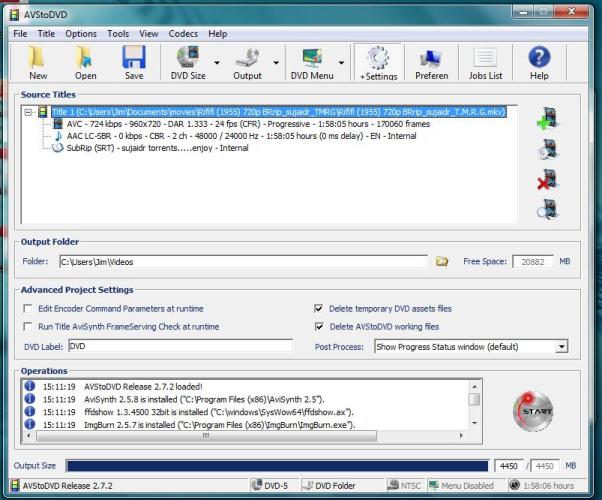
Task: Open Preferences from the toolbar
Action: [x=432, y=63]
